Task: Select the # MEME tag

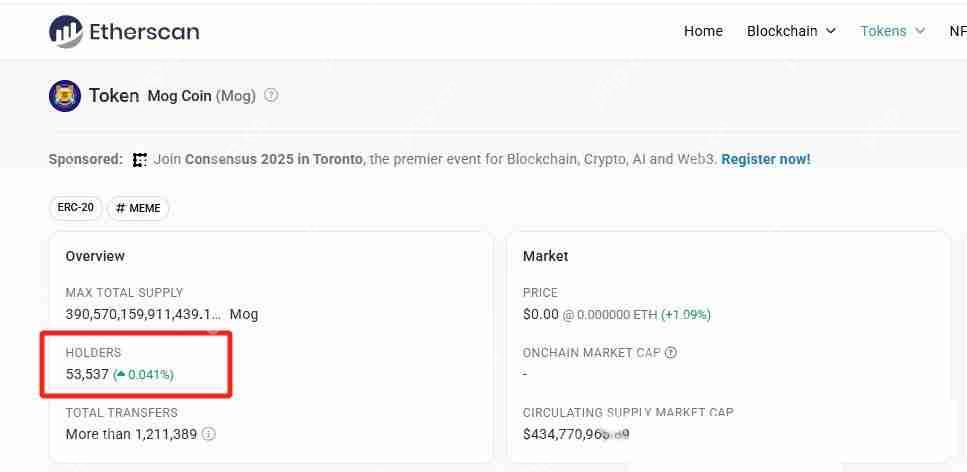Action: tap(138, 208)
